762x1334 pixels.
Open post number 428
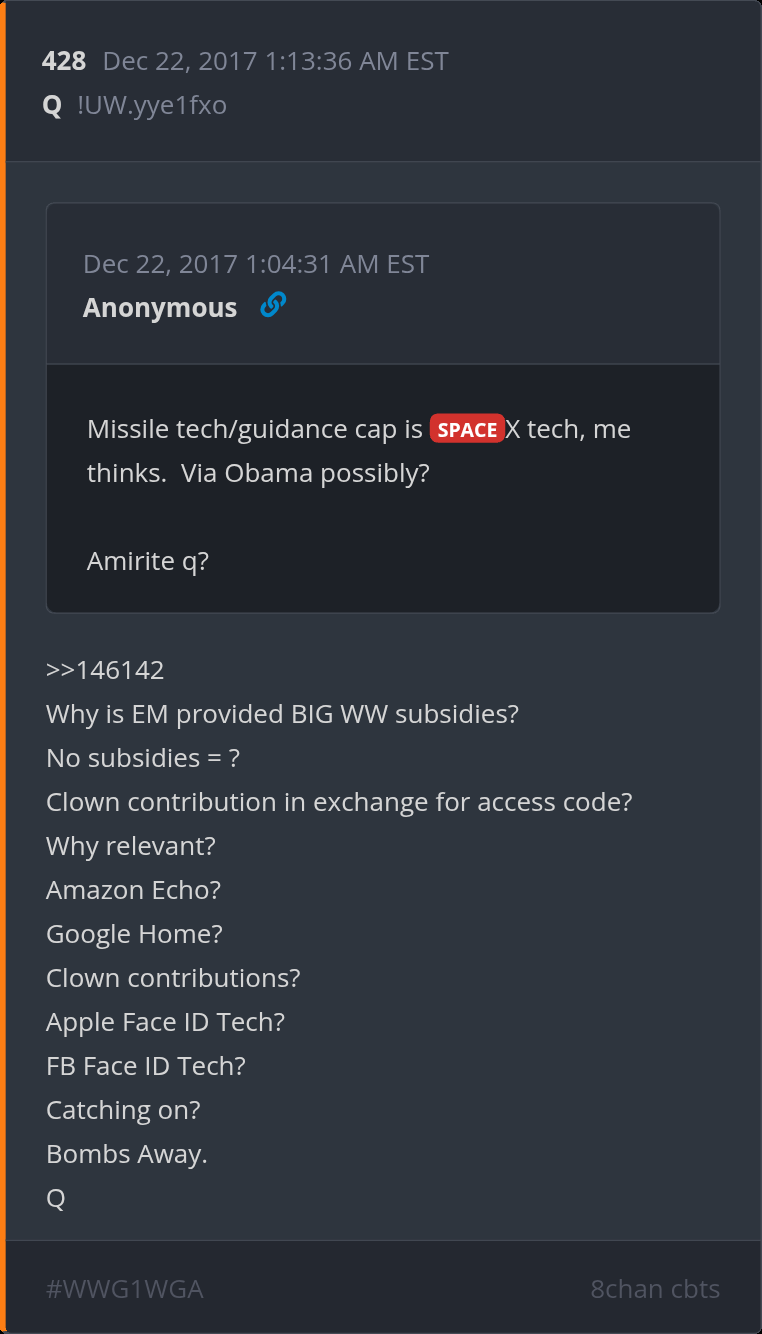pyautogui.click(x=64, y=61)
